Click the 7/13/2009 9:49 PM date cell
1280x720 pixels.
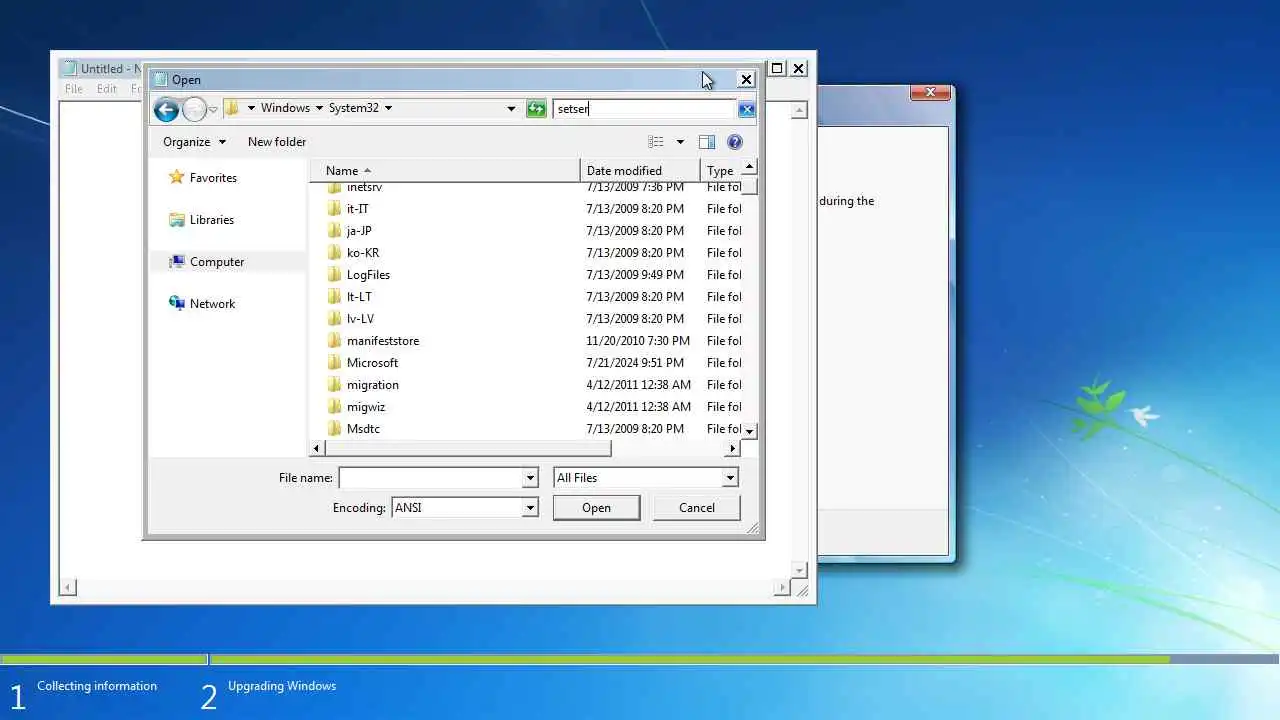tap(635, 275)
